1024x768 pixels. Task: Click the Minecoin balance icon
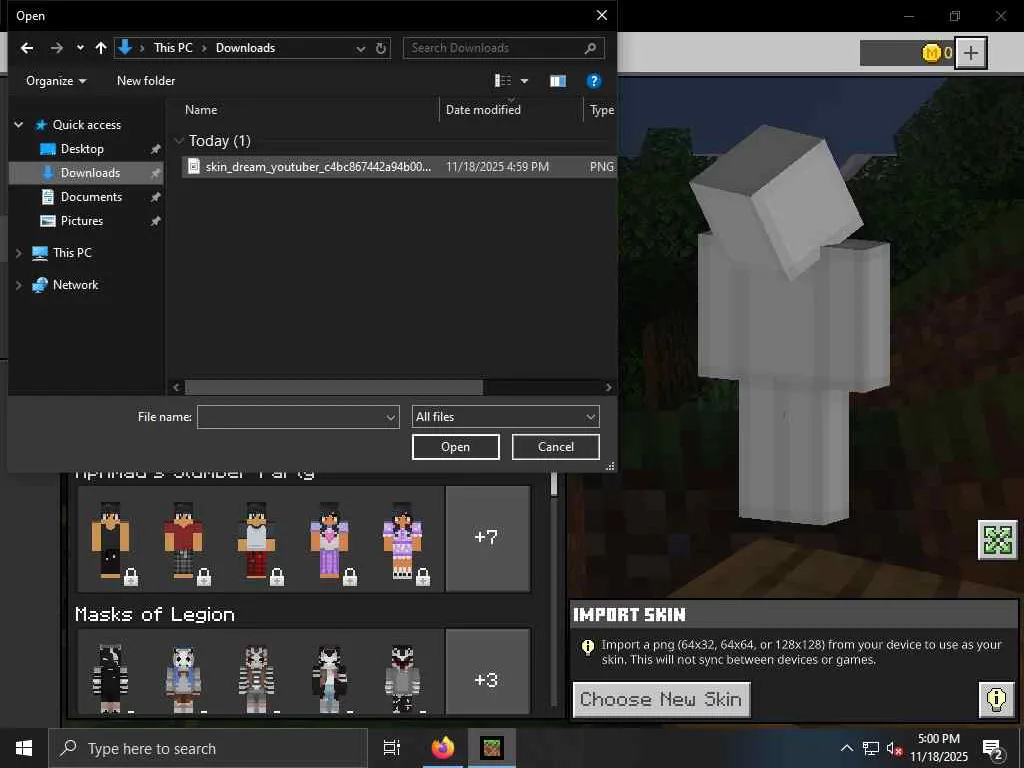click(x=931, y=53)
